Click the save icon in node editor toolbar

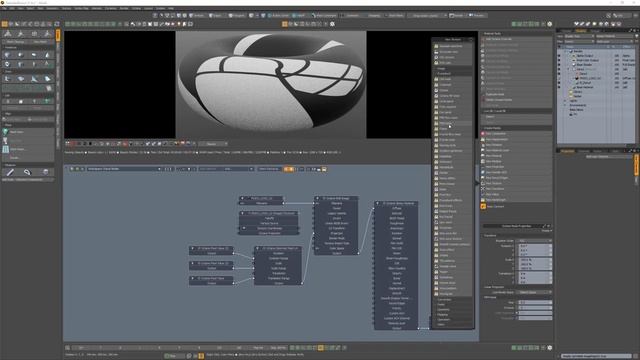click(324, 169)
